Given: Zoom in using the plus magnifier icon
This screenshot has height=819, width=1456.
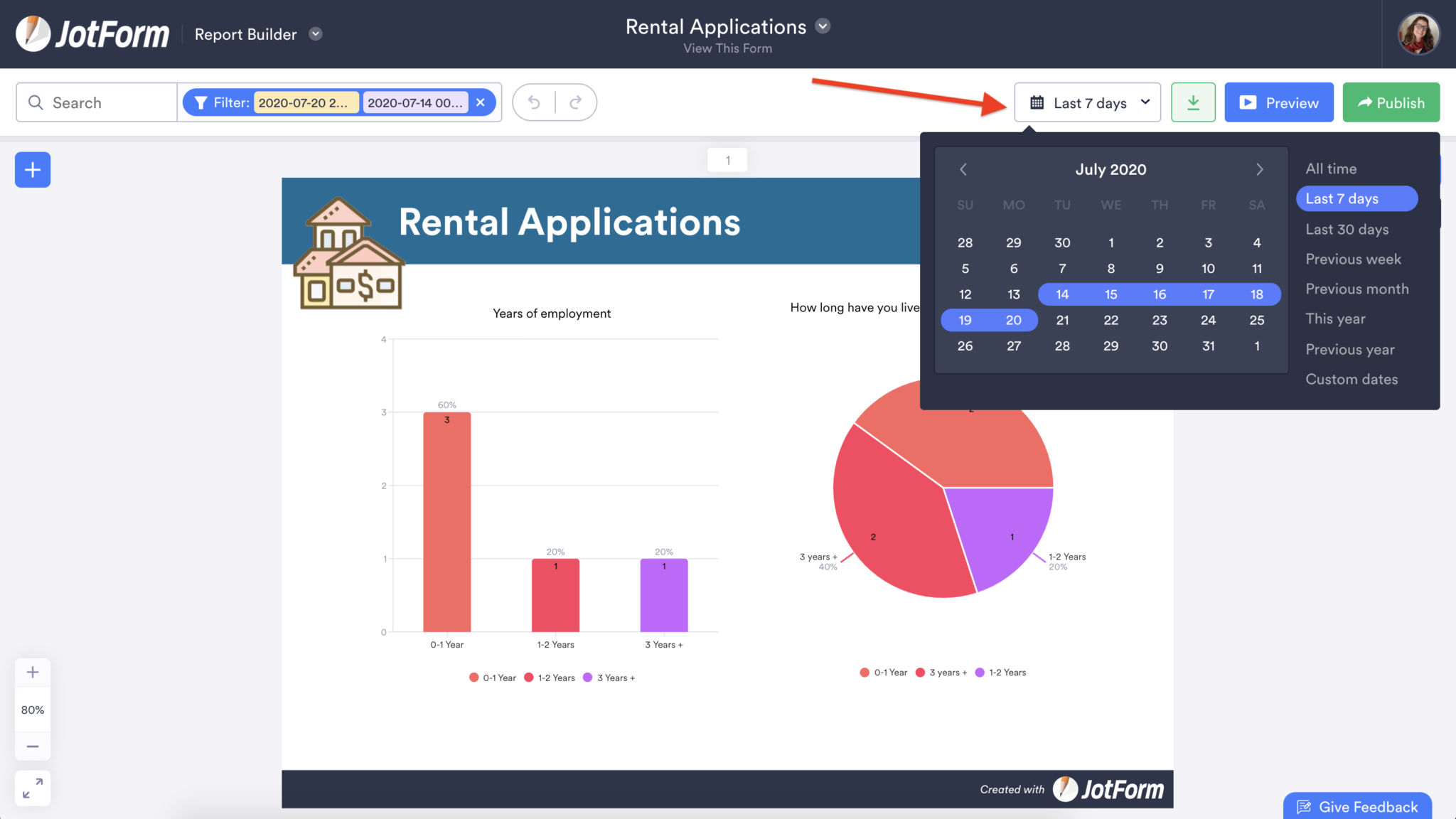Looking at the screenshot, I should click(x=32, y=671).
